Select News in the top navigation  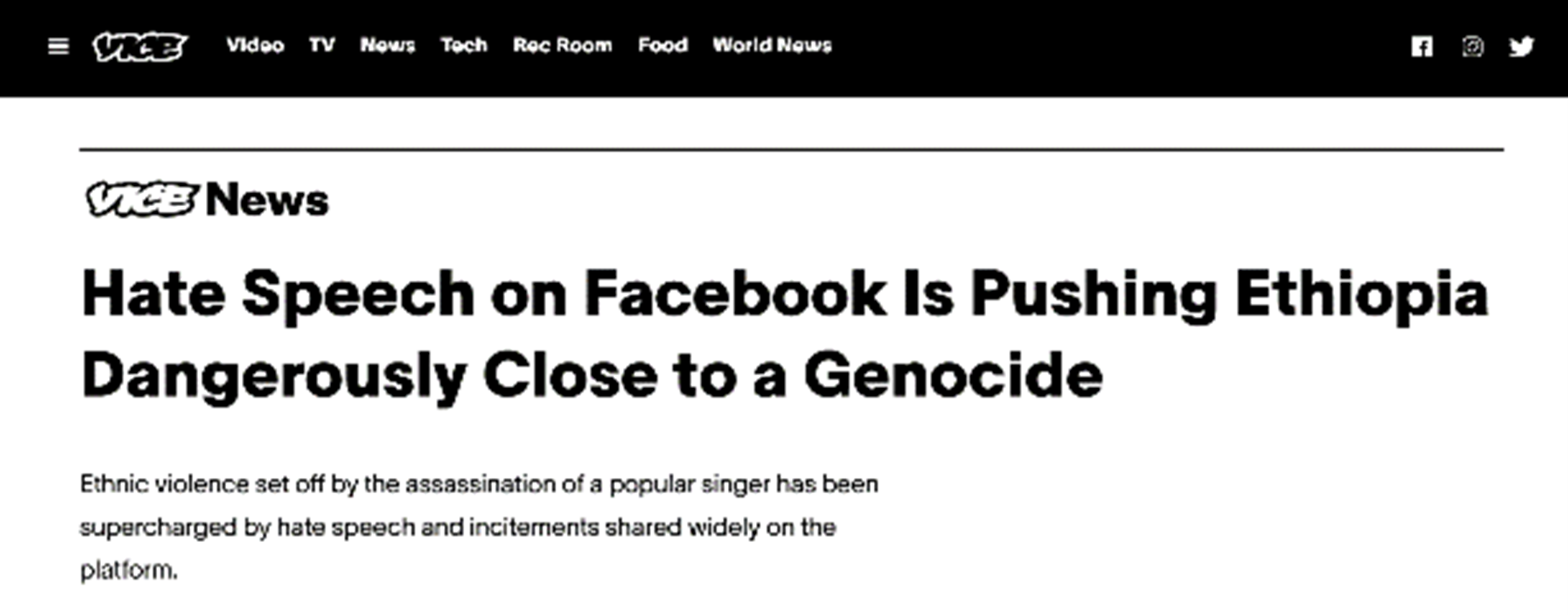387,45
